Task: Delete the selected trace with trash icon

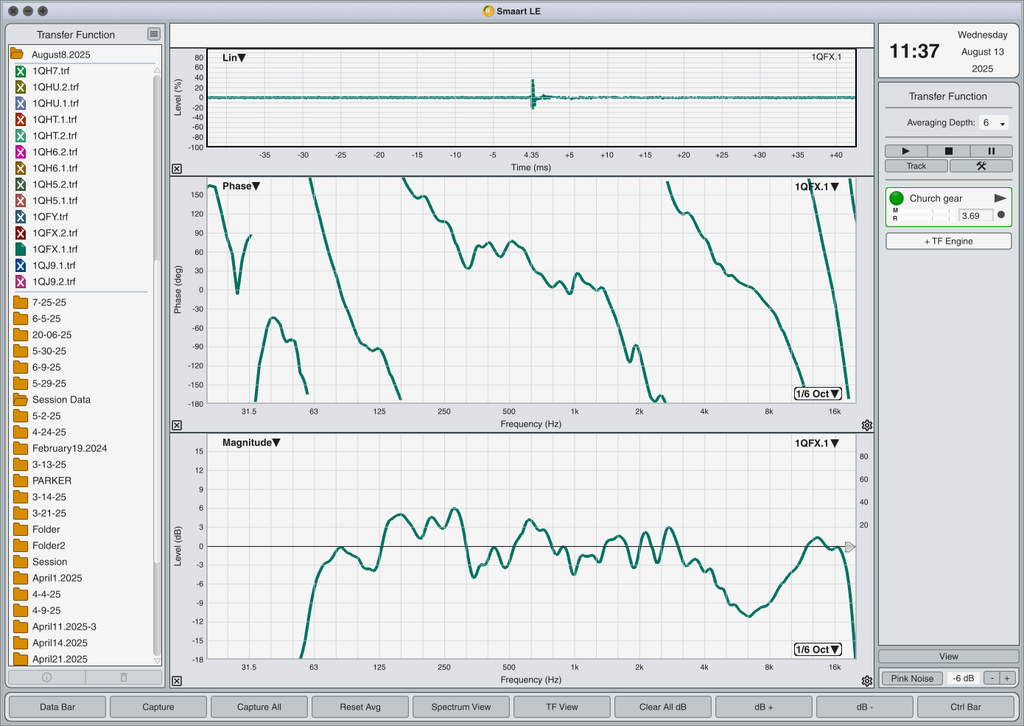Action: [123, 677]
